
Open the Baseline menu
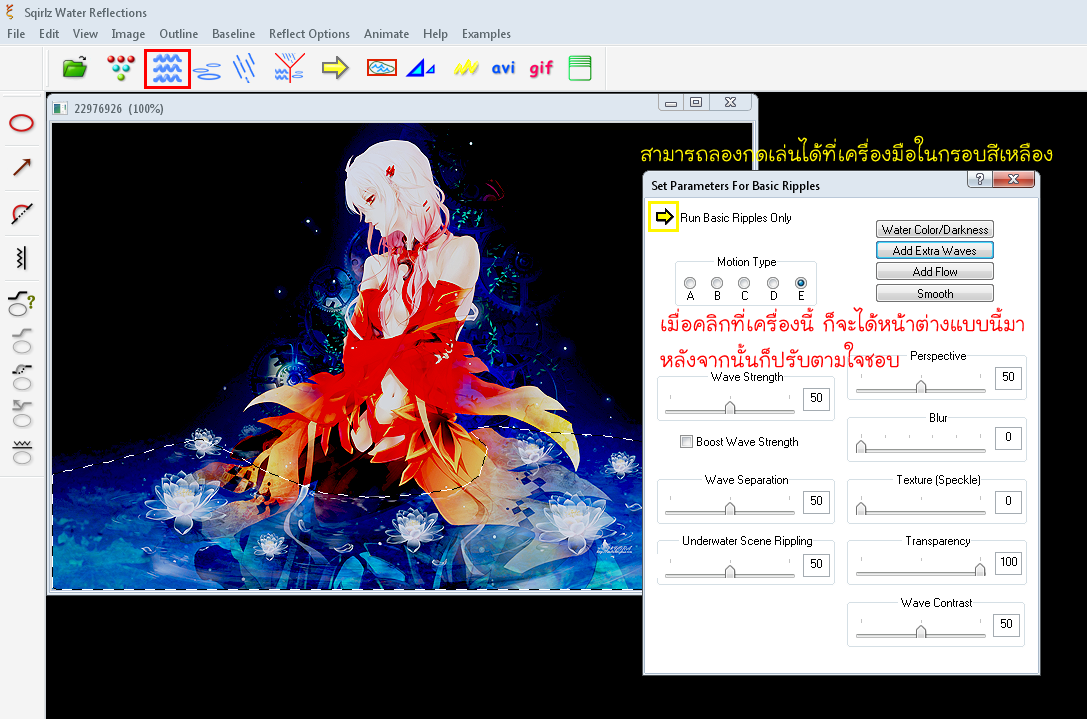pyautogui.click(x=234, y=34)
